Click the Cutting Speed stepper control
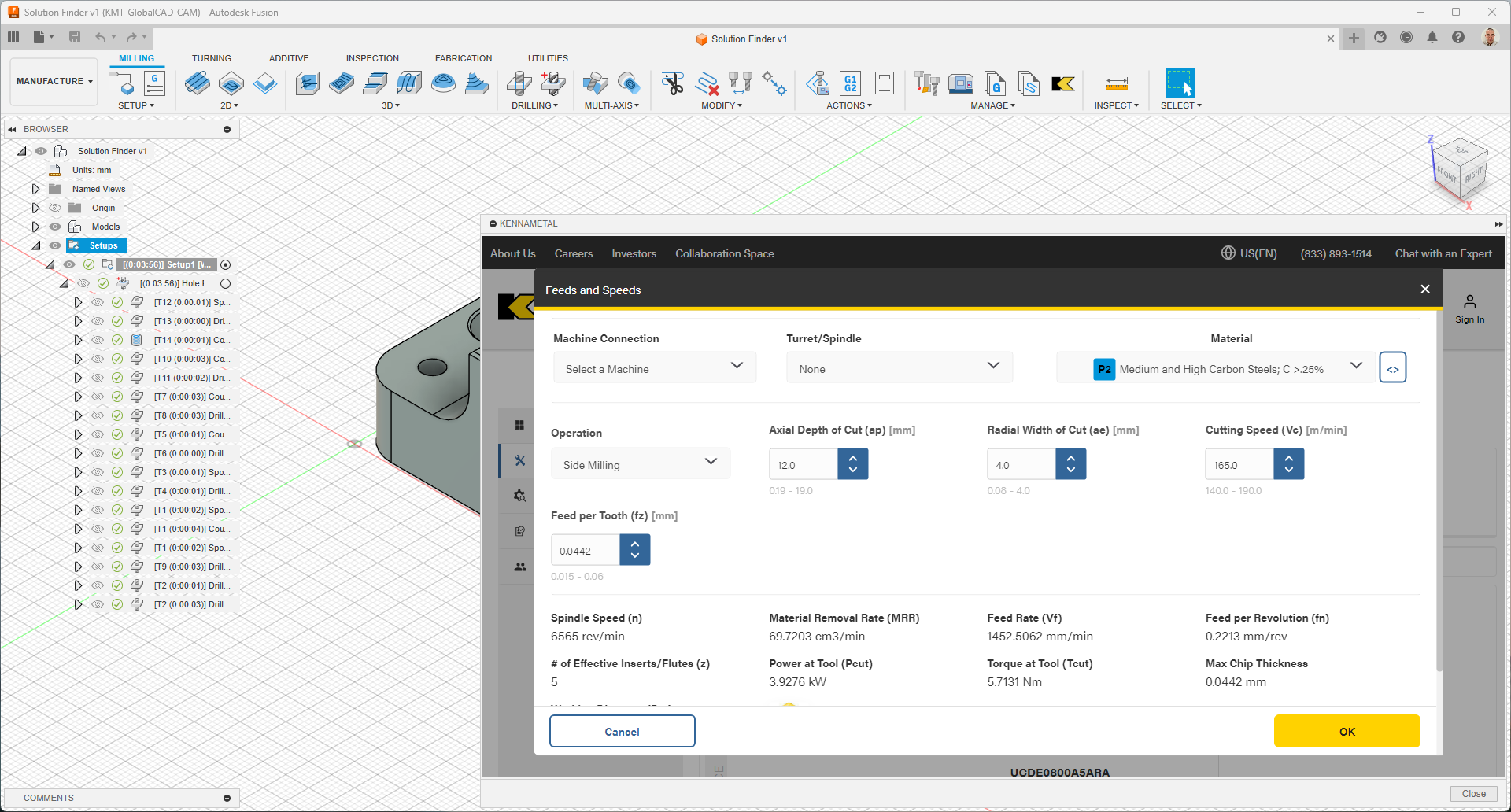 (x=1288, y=464)
